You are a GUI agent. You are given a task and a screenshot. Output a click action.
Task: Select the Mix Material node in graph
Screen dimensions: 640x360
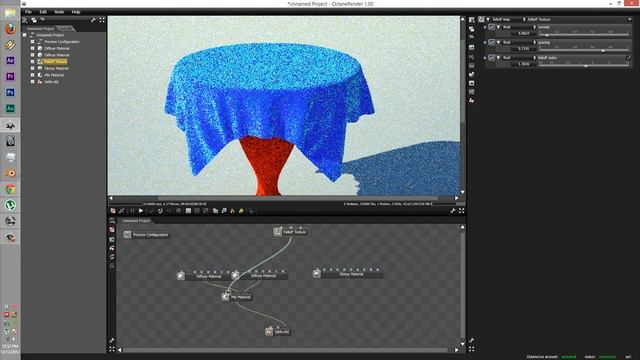(237, 297)
